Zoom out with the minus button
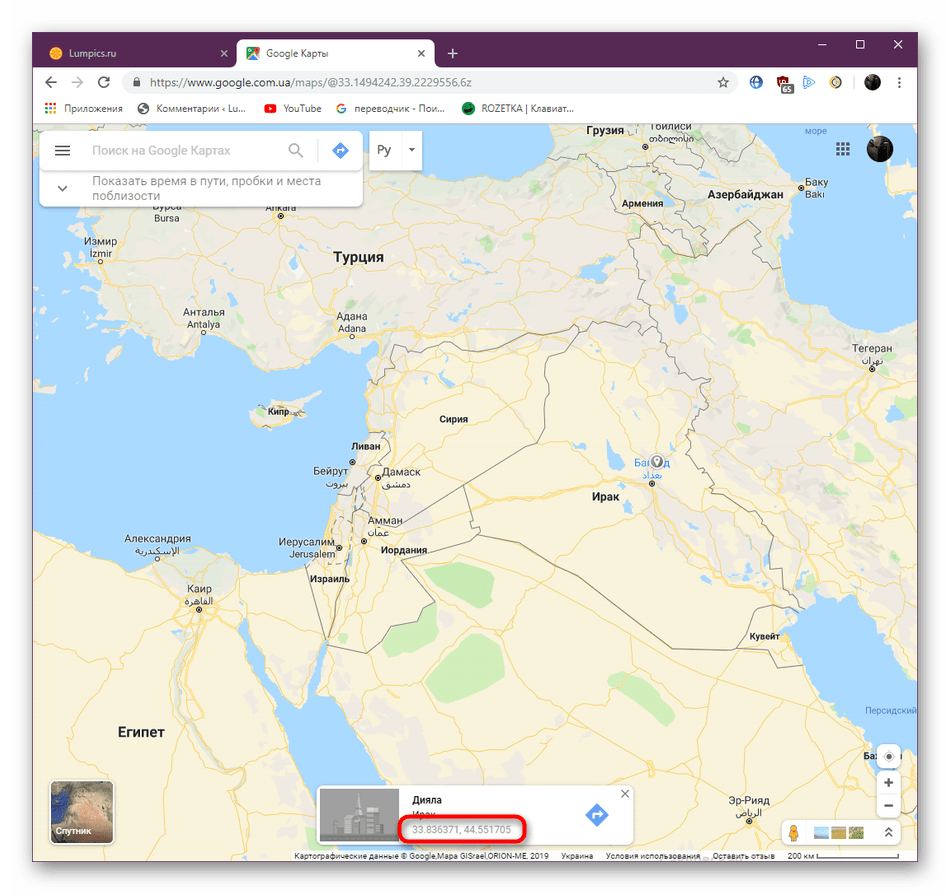The width and height of the screenshot is (950, 894). tap(889, 806)
